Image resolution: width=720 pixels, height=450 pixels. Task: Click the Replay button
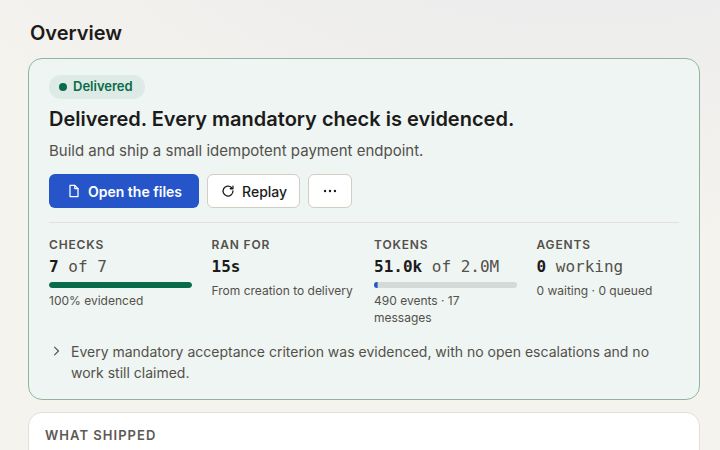click(x=253, y=191)
